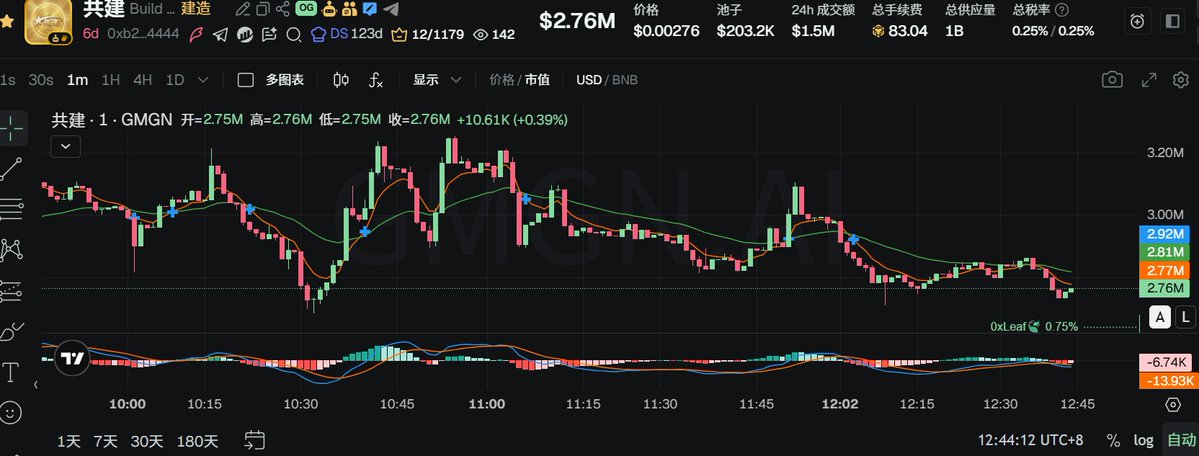
Task: Click the pink feather icon
Action: tap(196, 34)
